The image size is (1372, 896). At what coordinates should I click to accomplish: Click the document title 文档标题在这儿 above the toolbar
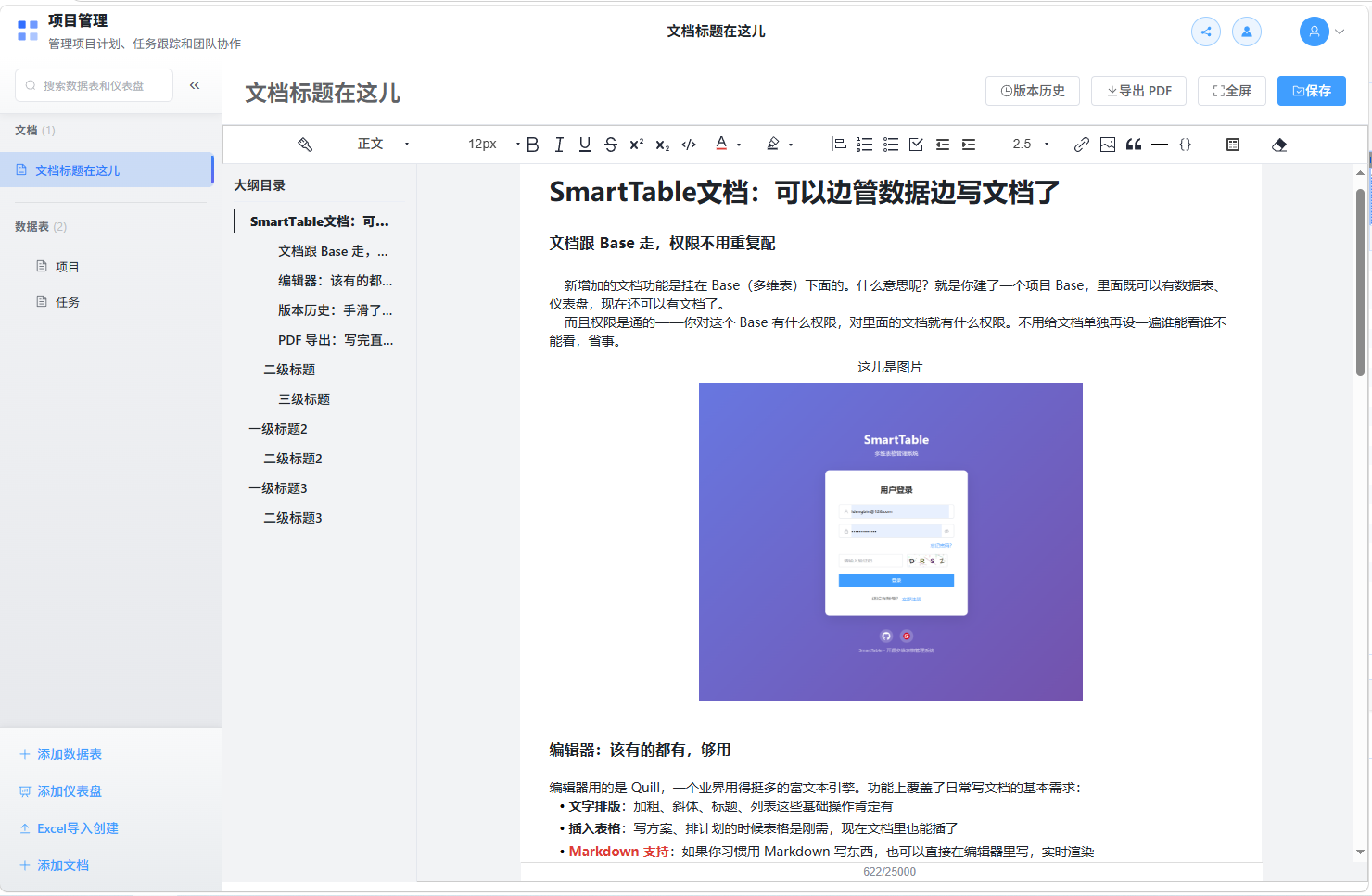323,93
